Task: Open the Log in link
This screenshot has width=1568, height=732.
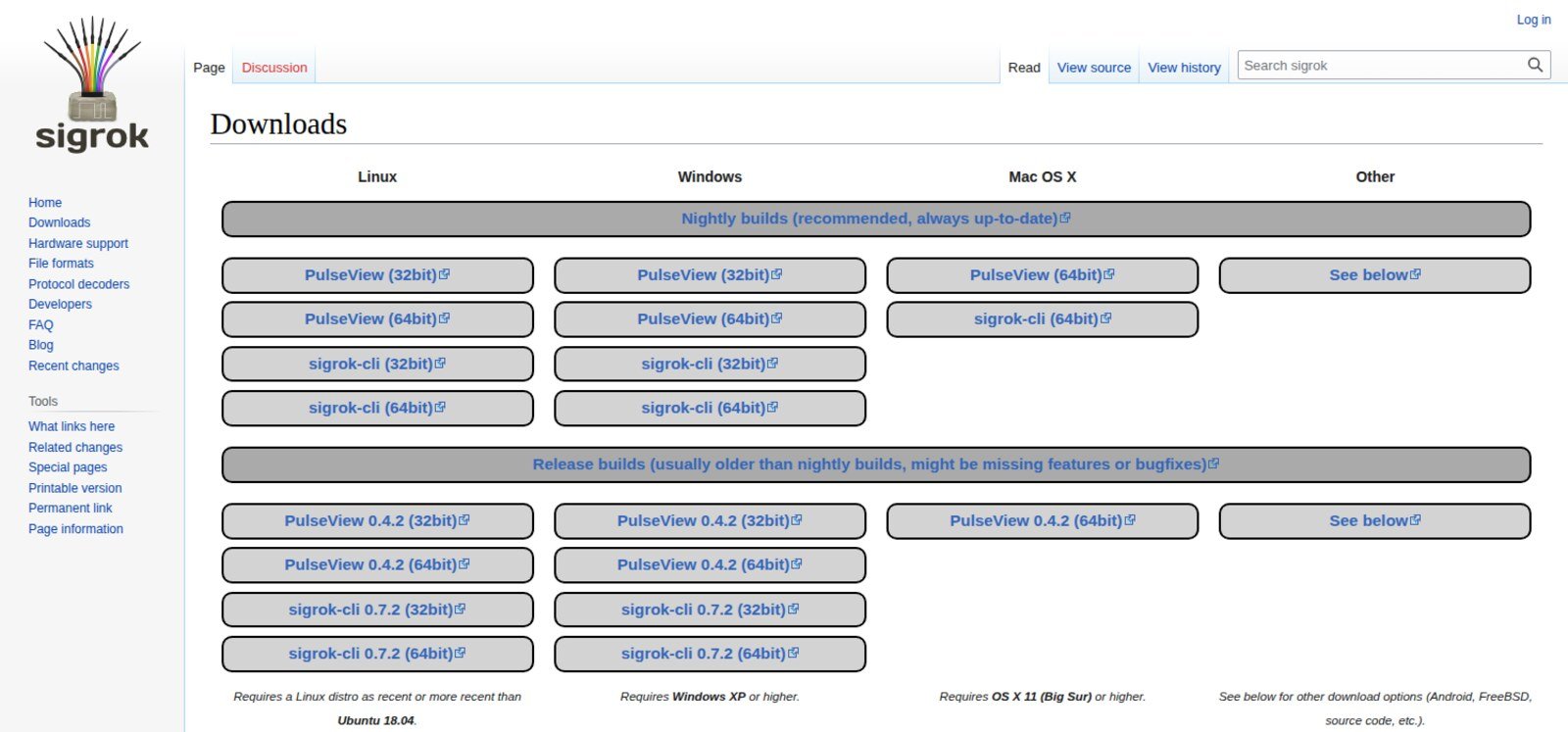Action: coord(1534,20)
